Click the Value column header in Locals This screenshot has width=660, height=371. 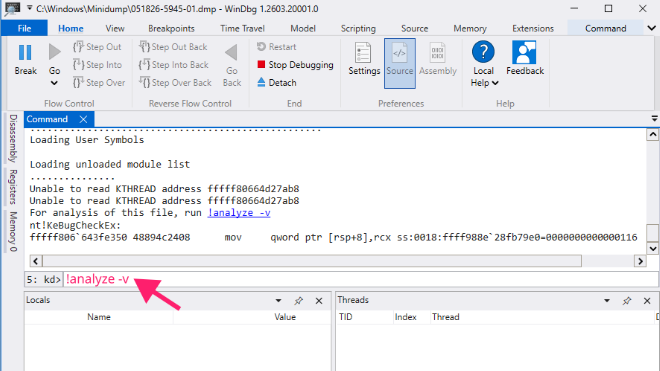coord(285,317)
